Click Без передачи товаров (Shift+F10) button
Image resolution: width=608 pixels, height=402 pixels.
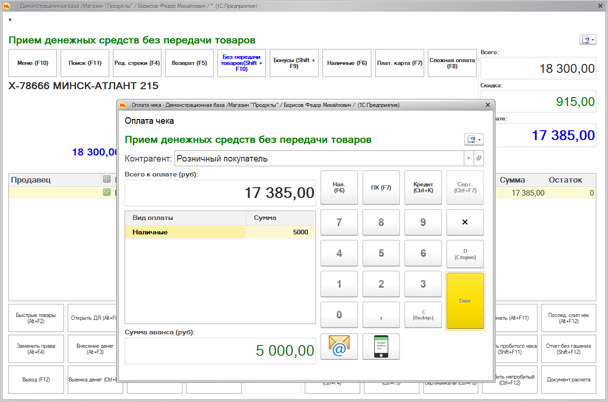point(242,63)
